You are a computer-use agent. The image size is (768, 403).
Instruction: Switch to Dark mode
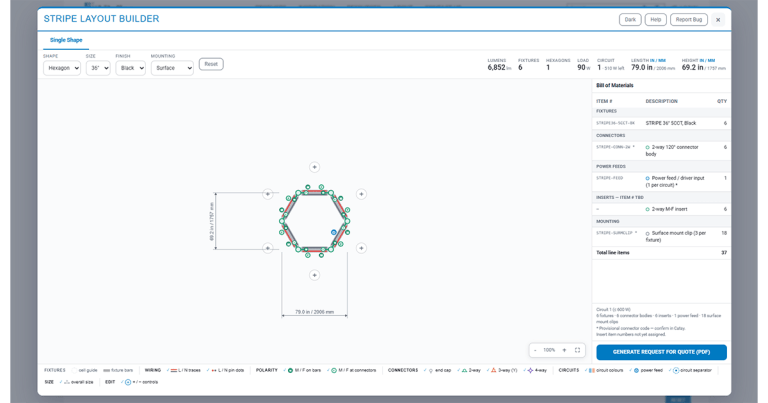[x=630, y=20]
